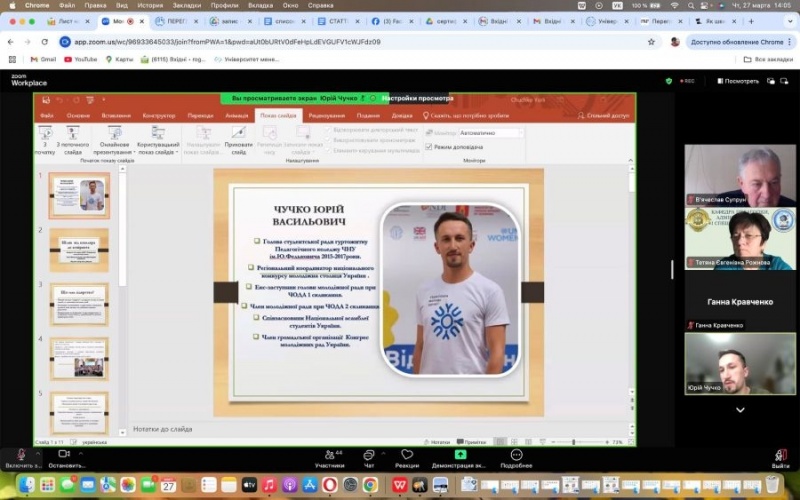
Task: Open the История menu in menu bar
Action: coord(150,5)
